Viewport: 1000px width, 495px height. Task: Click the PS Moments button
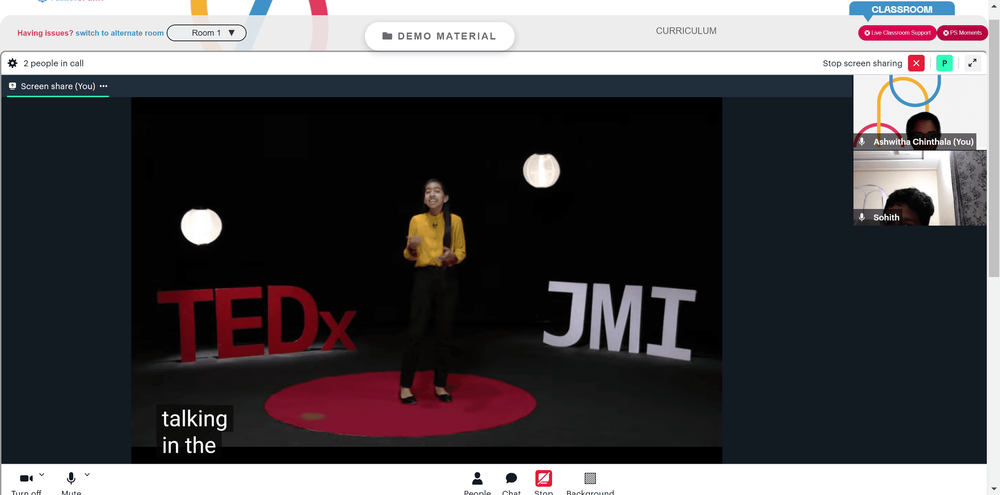click(x=962, y=33)
